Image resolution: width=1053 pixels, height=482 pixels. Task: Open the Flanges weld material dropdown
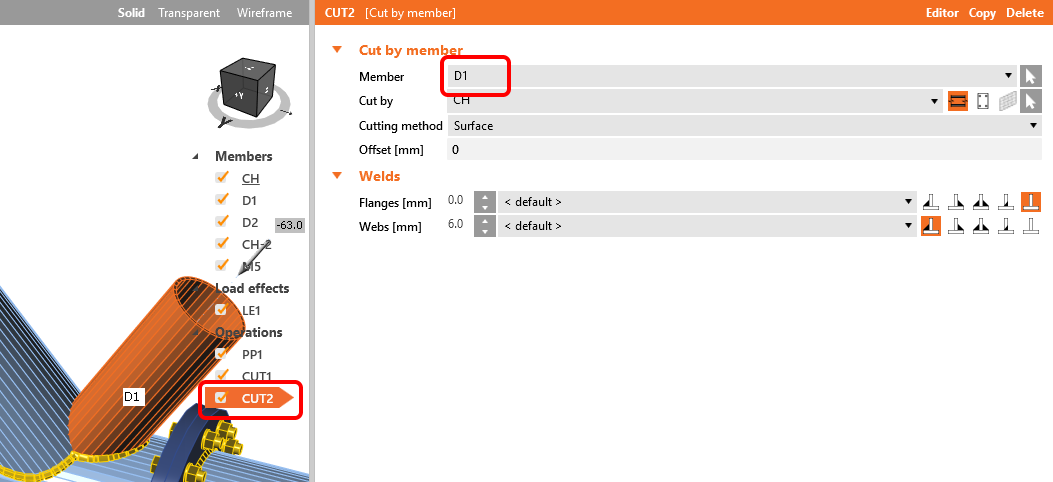tap(706, 201)
